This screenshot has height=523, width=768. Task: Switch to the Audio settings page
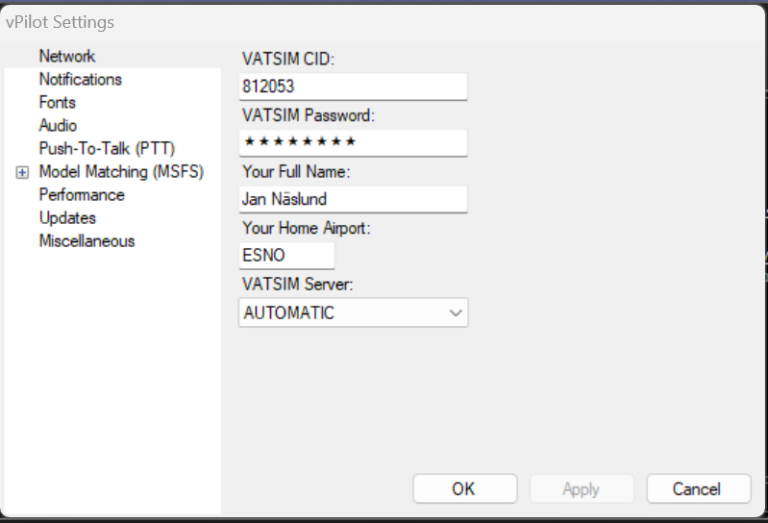coord(58,125)
